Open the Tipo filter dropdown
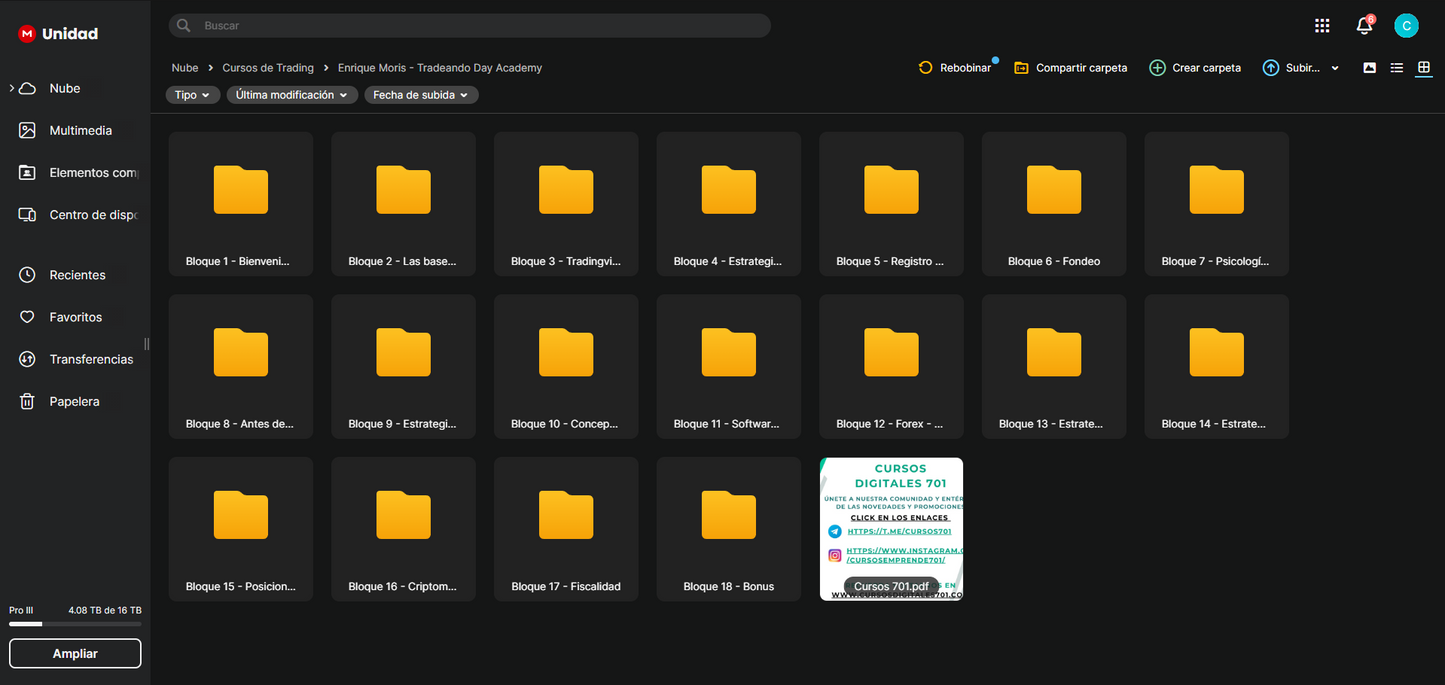Screen dimensions: 1445x685 (x=192, y=95)
